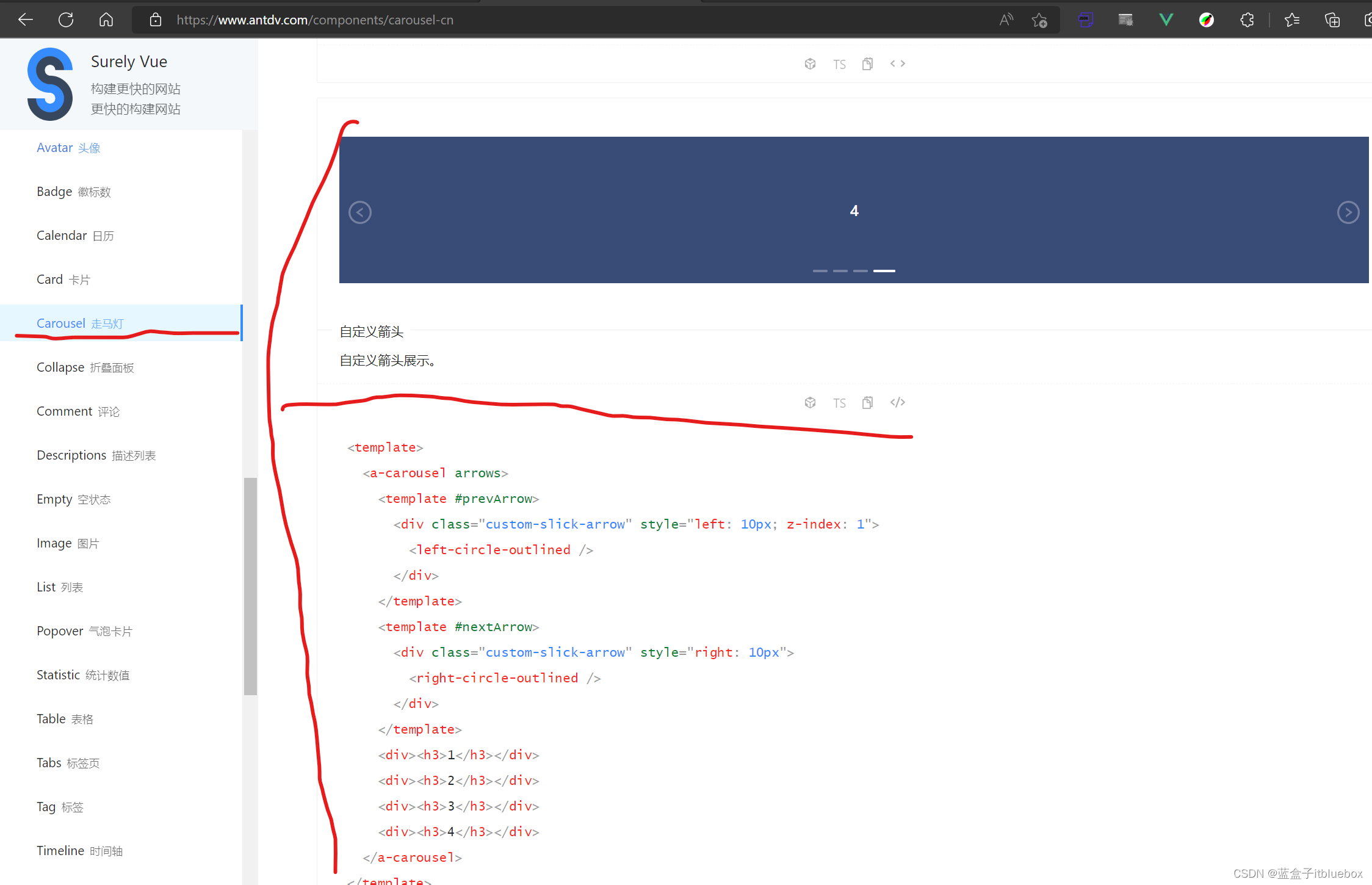
Task: Activate the read aloud icon
Action: pos(1006,20)
